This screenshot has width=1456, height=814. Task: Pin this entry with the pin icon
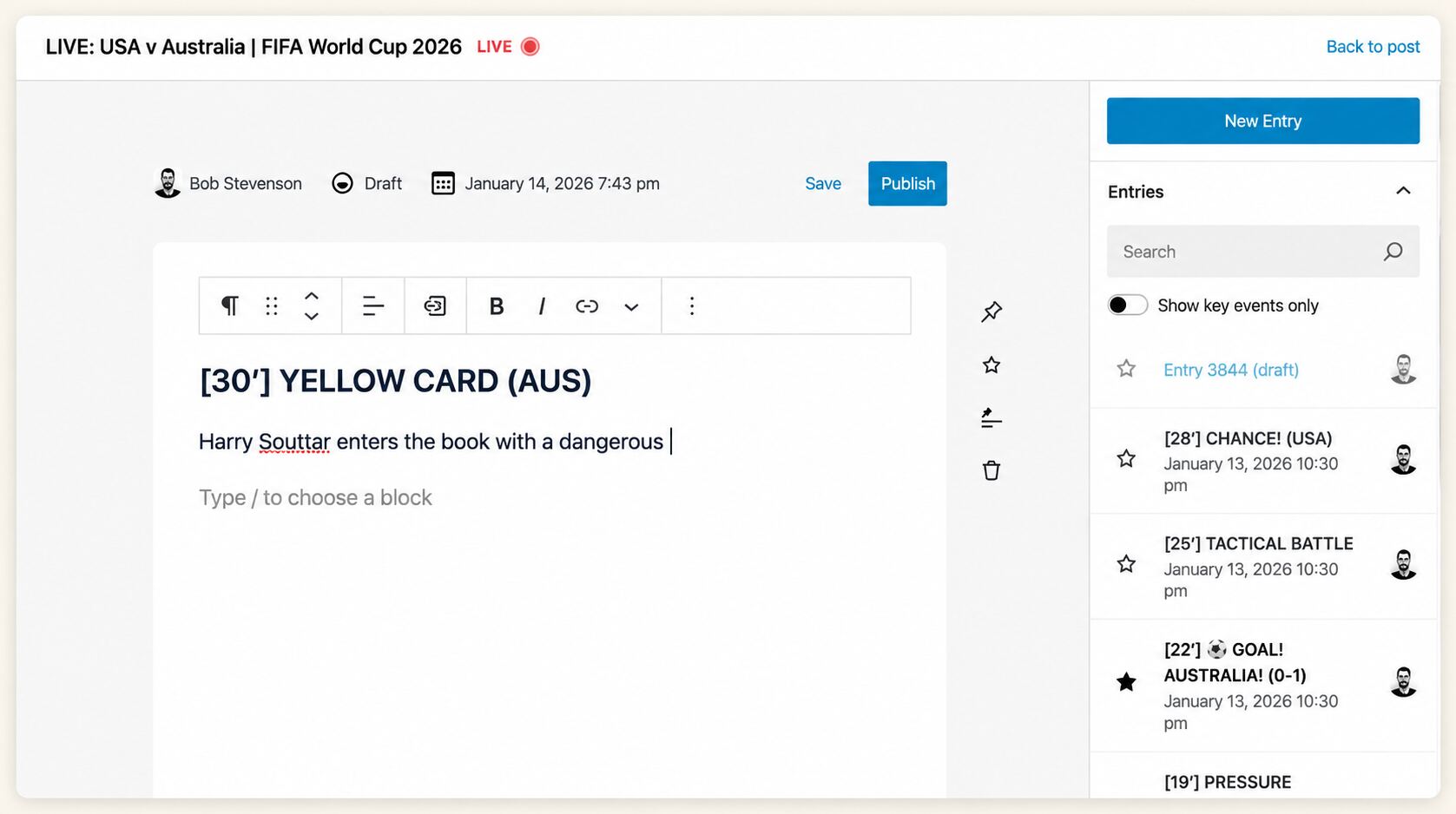pyautogui.click(x=992, y=312)
